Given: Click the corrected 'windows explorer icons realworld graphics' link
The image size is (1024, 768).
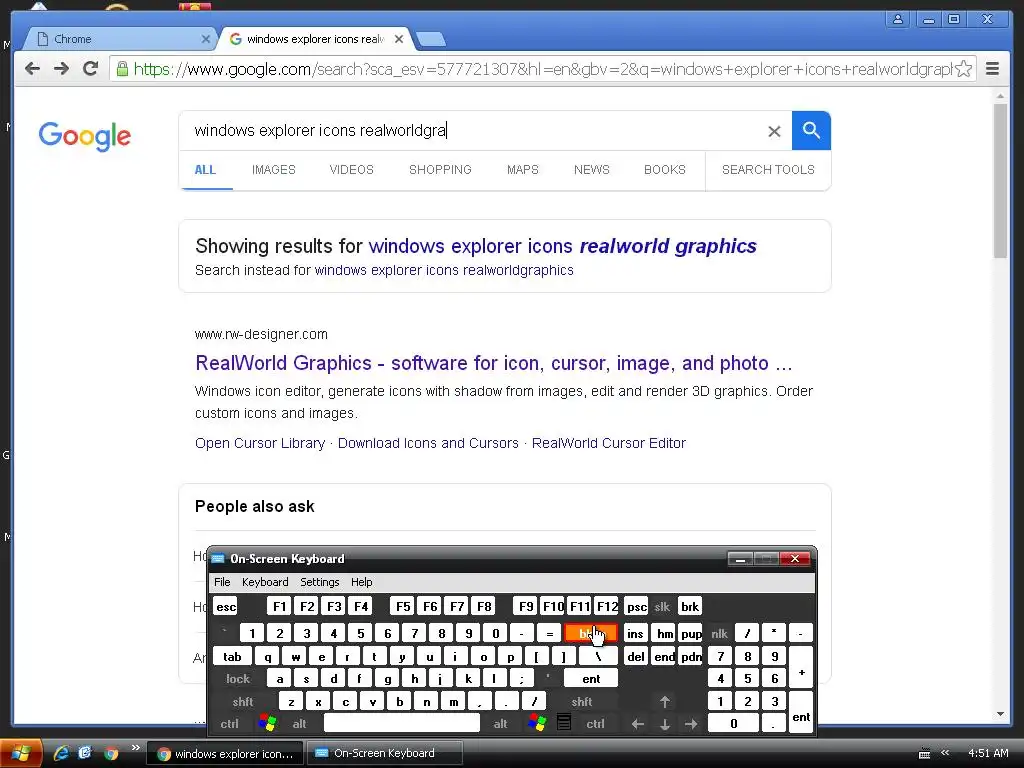Looking at the screenshot, I should pos(562,246).
